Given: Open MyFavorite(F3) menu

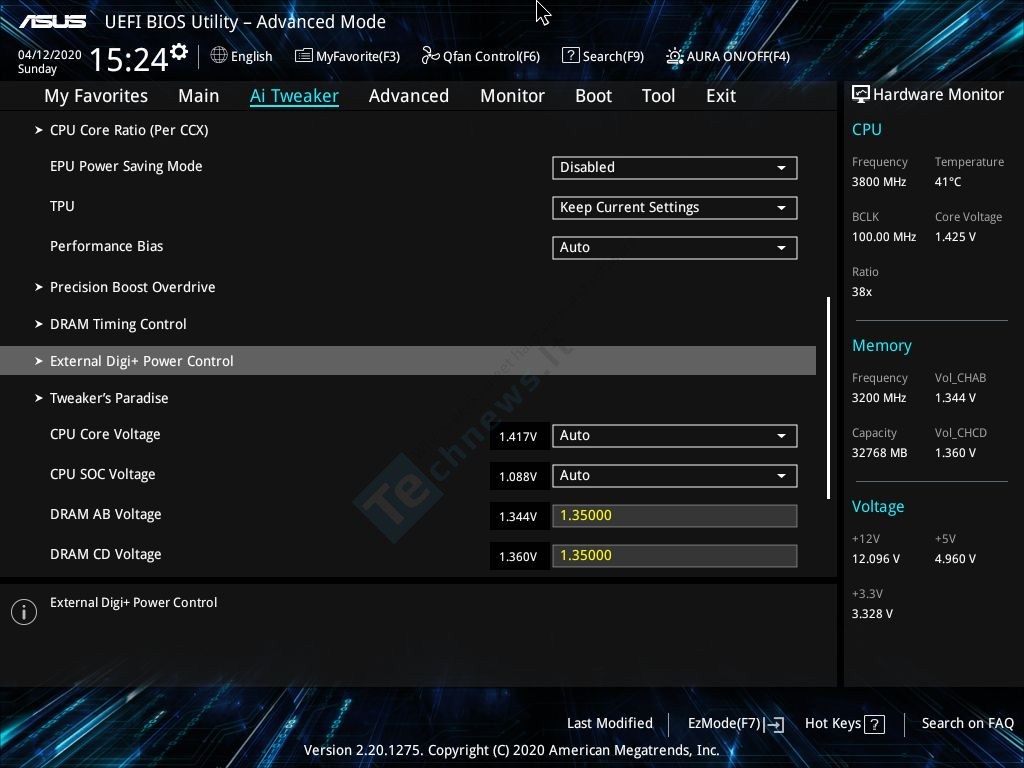Looking at the screenshot, I should click(347, 56).
